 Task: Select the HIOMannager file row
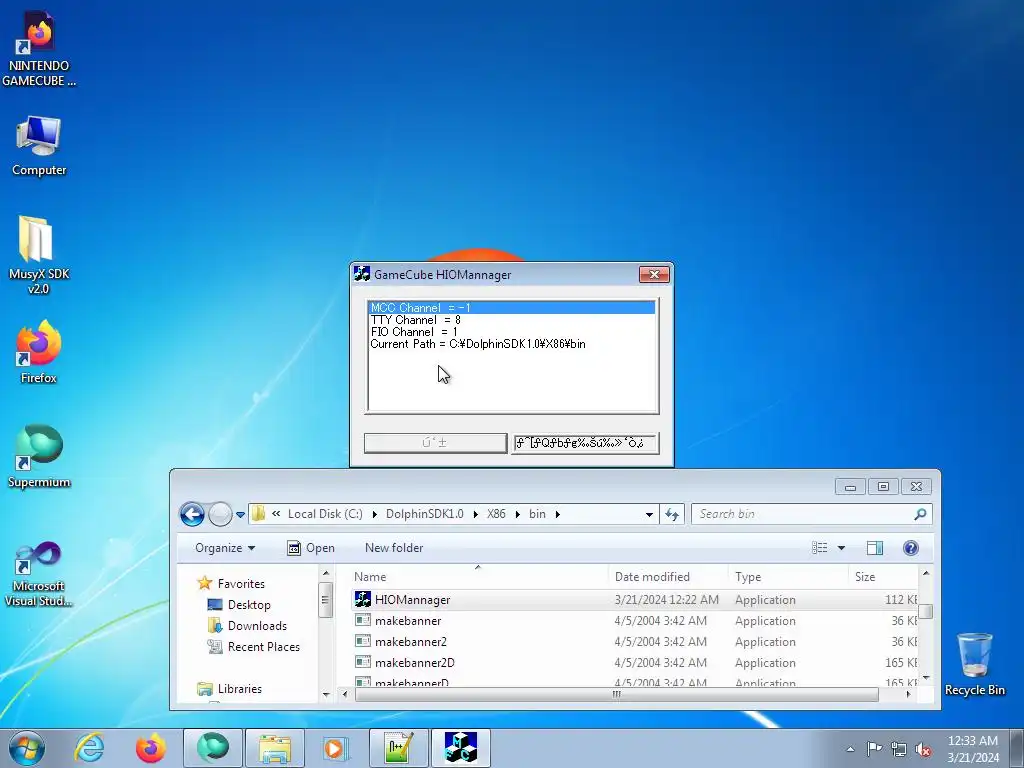[x=633, y=600]
